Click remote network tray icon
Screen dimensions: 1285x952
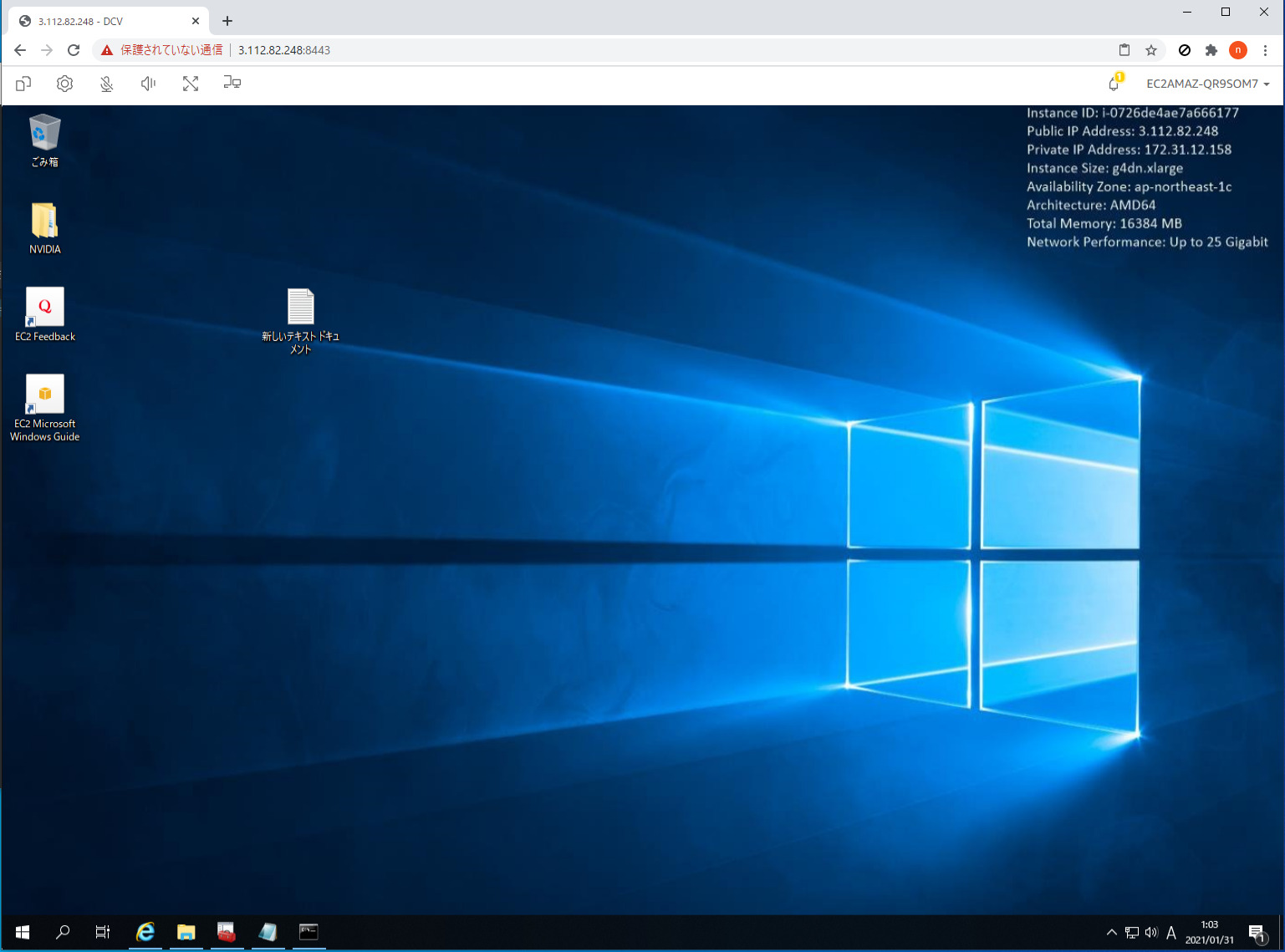pos(1132,932)
